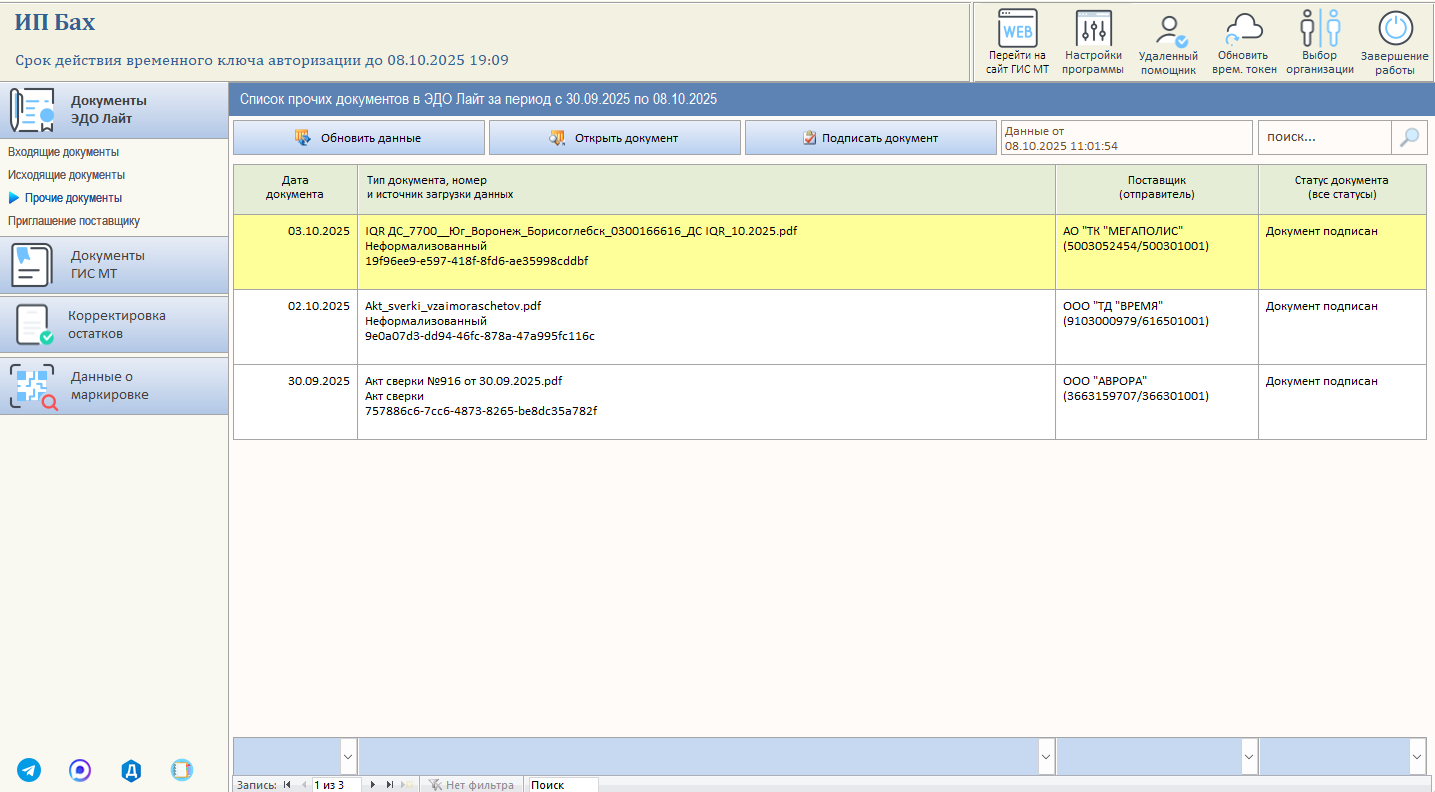Open the Telegram link icon
Screen dimensions: 1435x792
29,770
